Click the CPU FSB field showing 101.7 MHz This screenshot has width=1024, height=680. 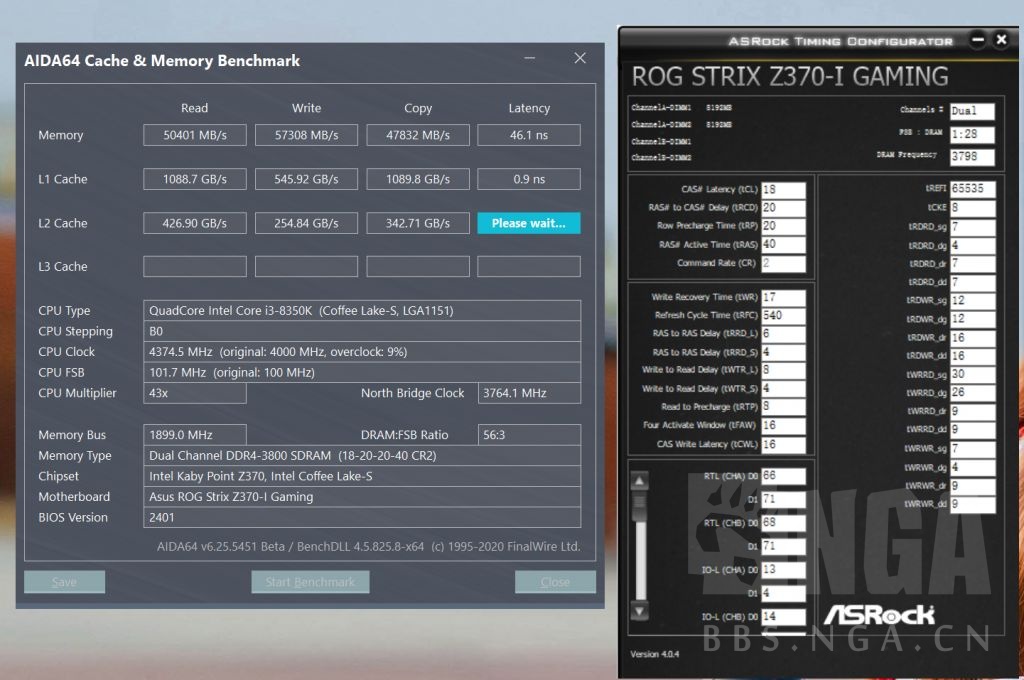coord(362,372)
